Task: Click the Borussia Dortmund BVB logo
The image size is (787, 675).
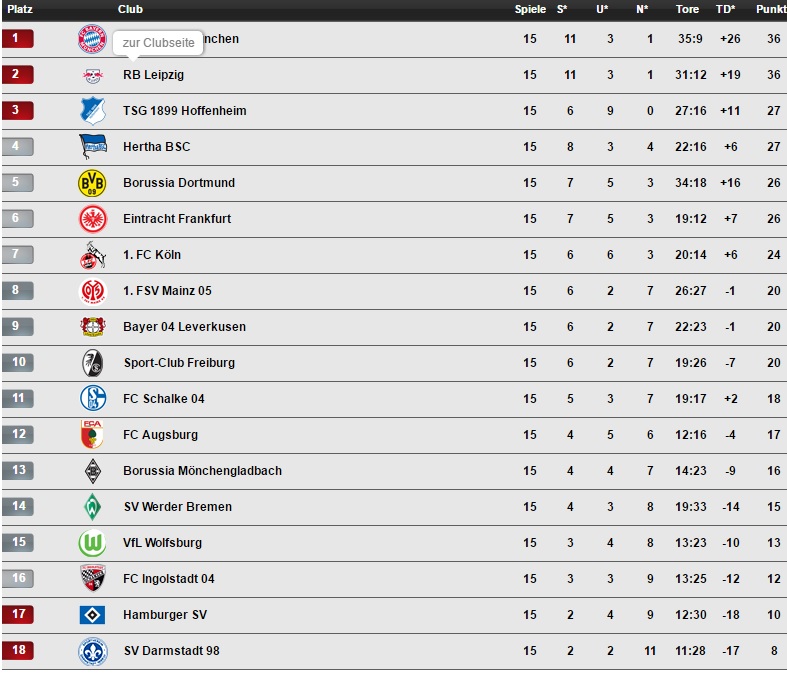Action: [x=92, y=183]
